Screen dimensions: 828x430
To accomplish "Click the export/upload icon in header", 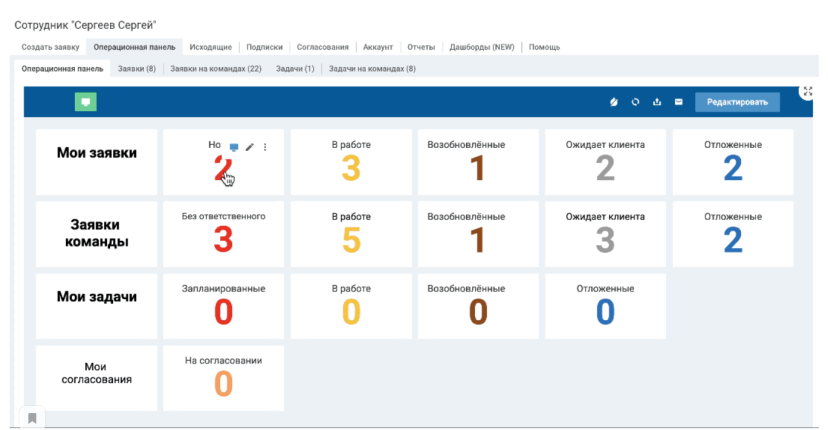I will (657, 102).
